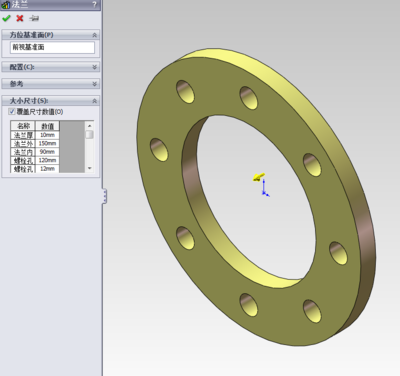Click the 法兰 feature icon in panel title
This screenshot has height=376, width=400.
[5, 4]
